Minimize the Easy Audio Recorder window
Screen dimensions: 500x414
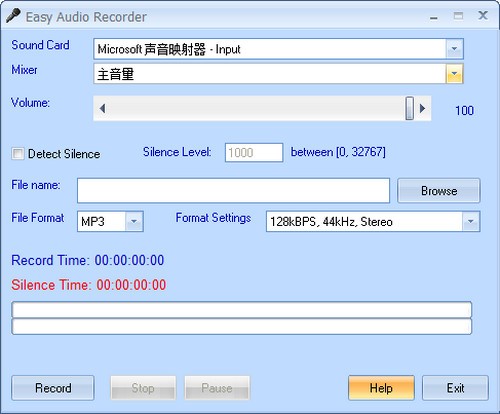433,17
